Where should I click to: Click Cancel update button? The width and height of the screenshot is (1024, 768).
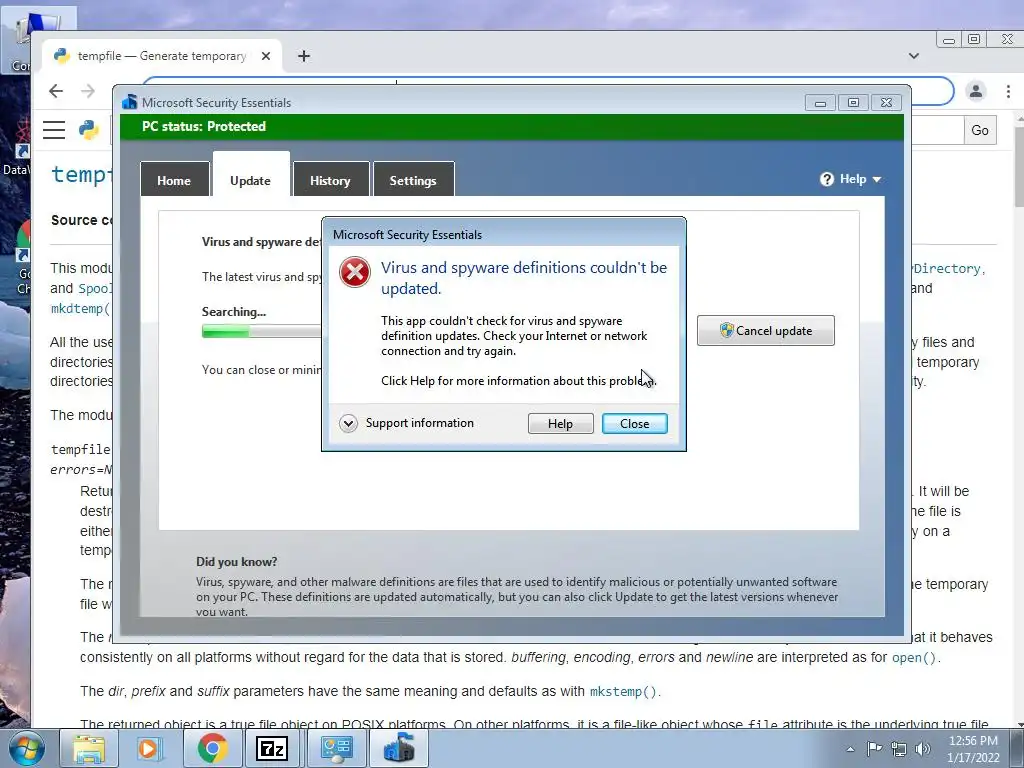(x=765, y=330)
